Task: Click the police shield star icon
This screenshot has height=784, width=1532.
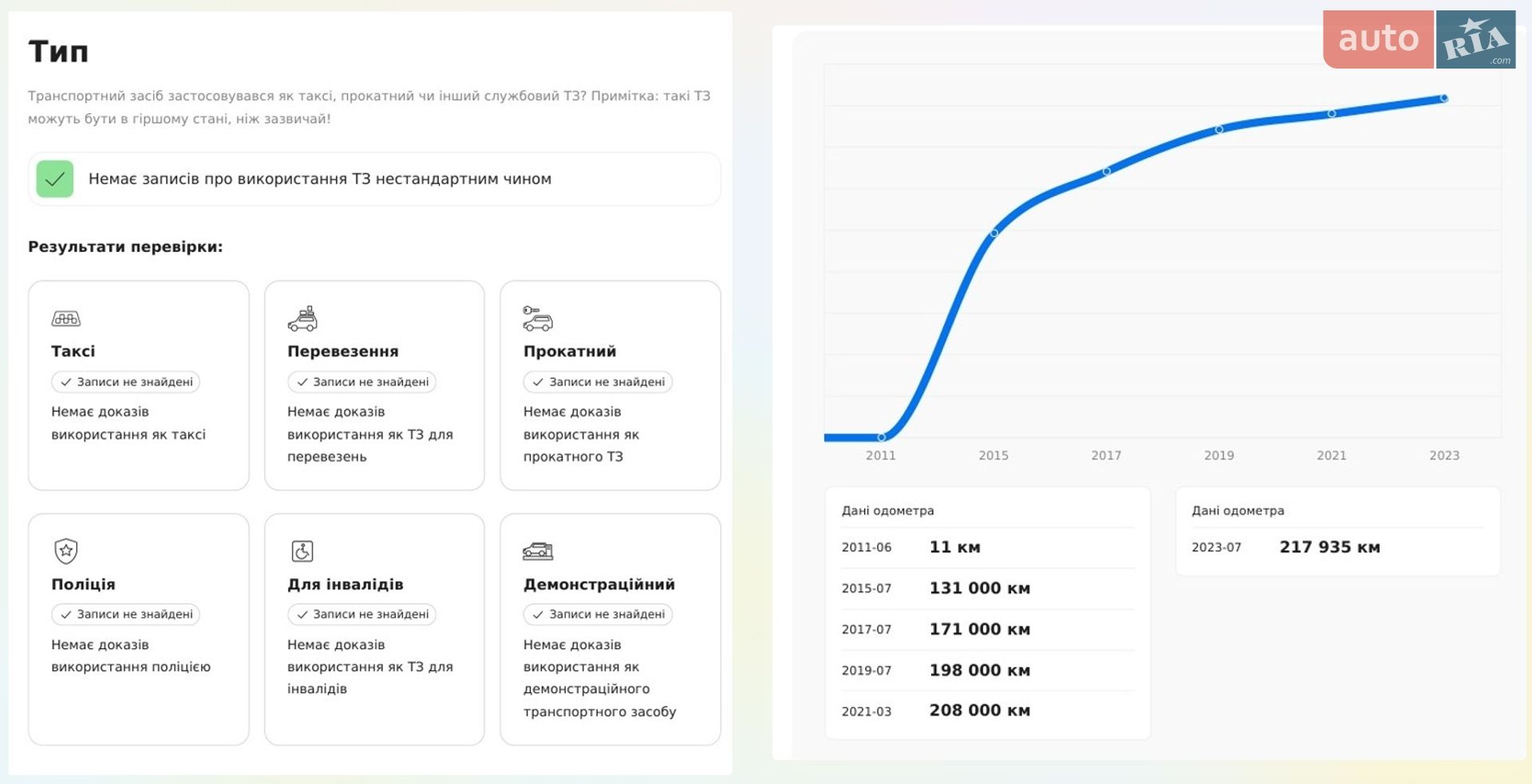Action: (x=66, y=550)
